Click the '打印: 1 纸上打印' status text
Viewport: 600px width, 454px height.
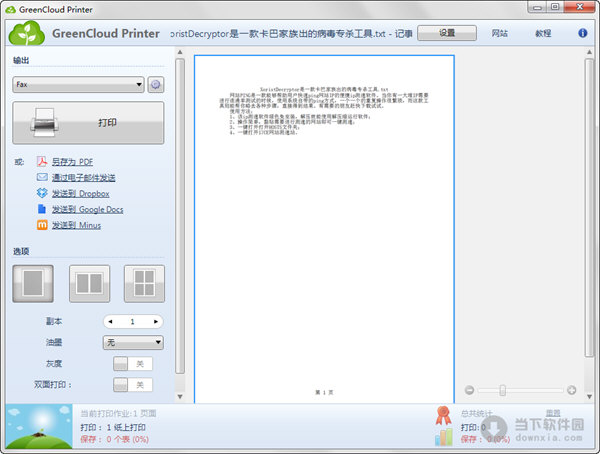[113, 427]
